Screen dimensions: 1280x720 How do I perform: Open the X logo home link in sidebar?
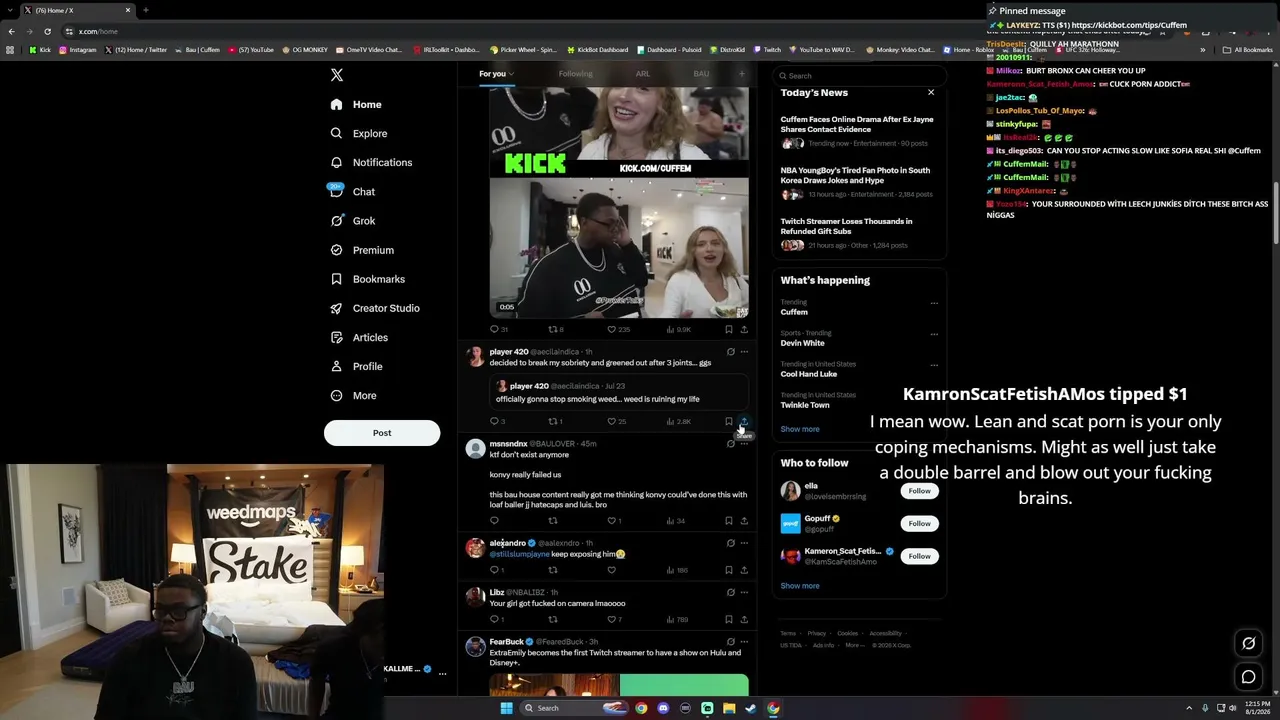(337, 75)
